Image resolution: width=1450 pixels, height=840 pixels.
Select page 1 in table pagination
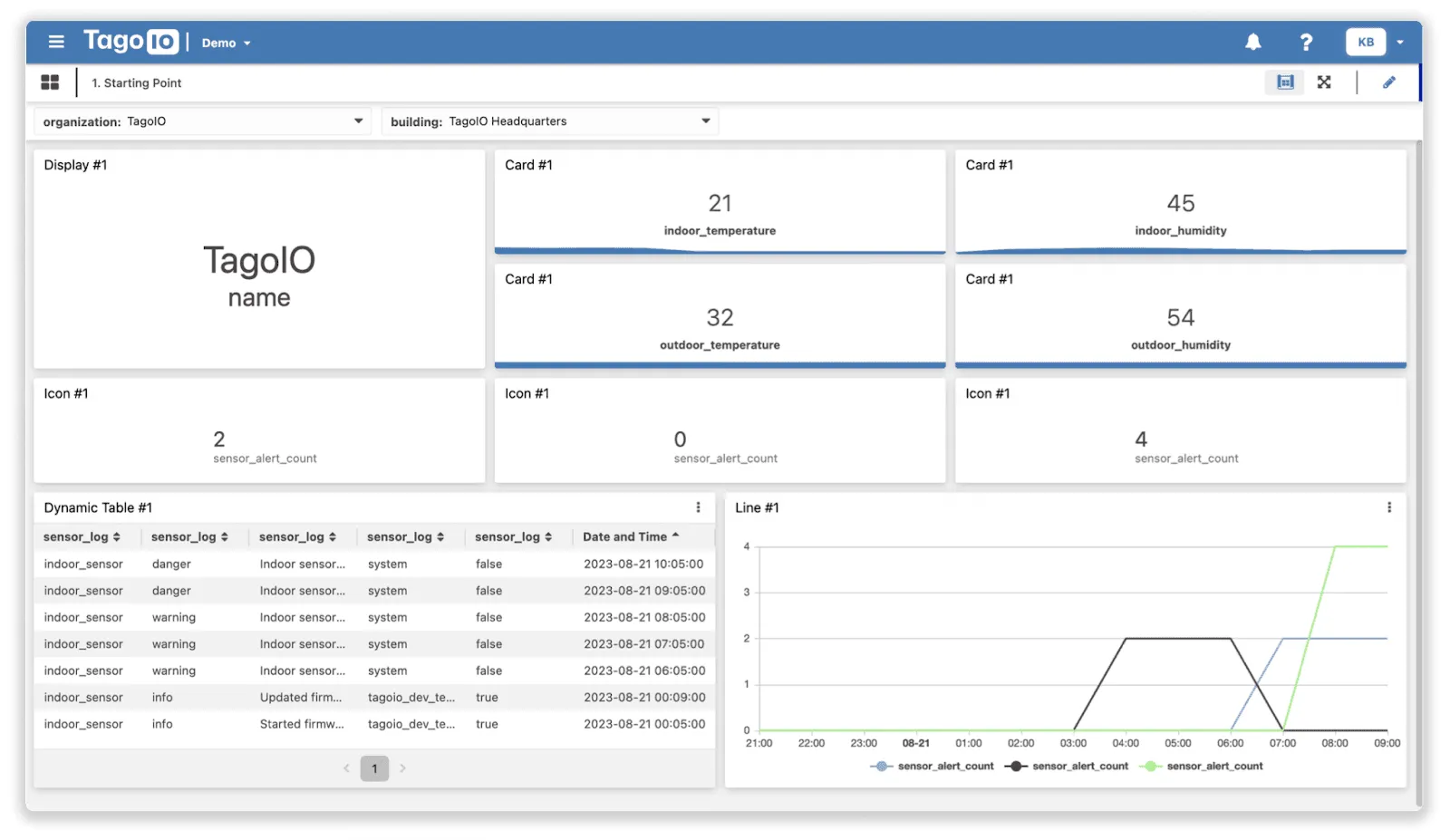pyautogui.click(x=374, y=768)
